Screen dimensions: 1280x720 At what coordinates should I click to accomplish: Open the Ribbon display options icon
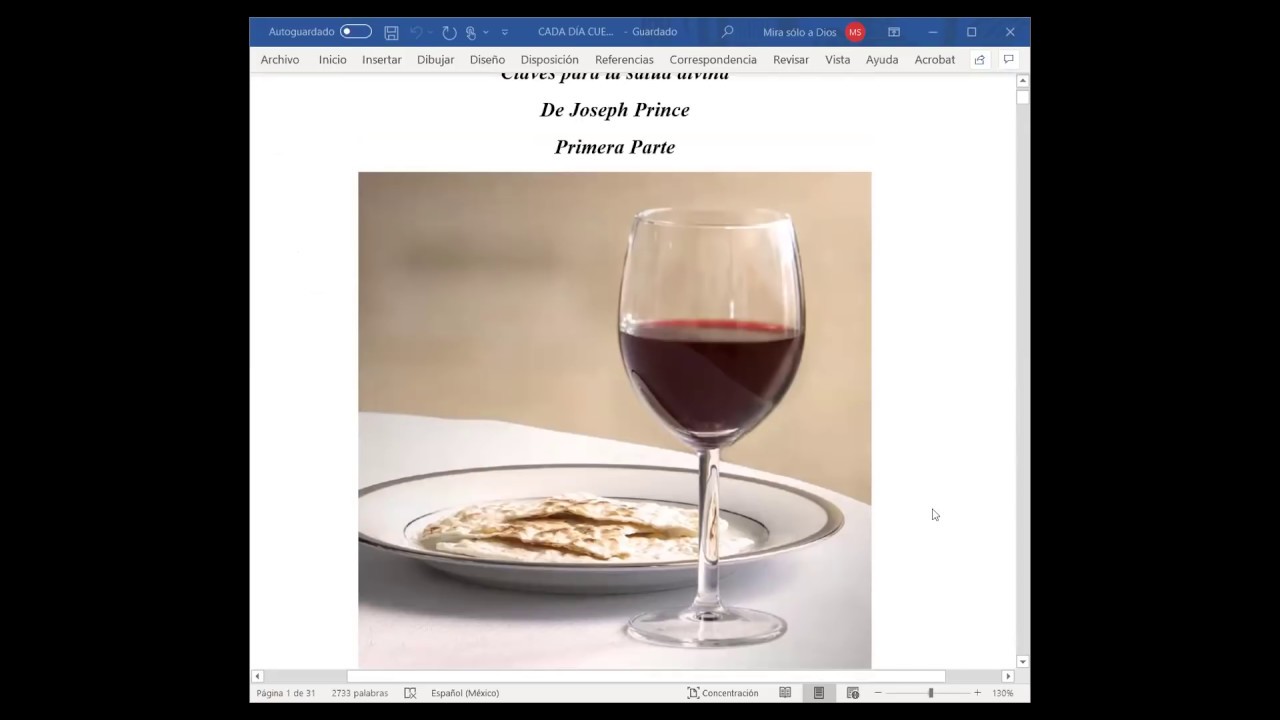(894, 32)
